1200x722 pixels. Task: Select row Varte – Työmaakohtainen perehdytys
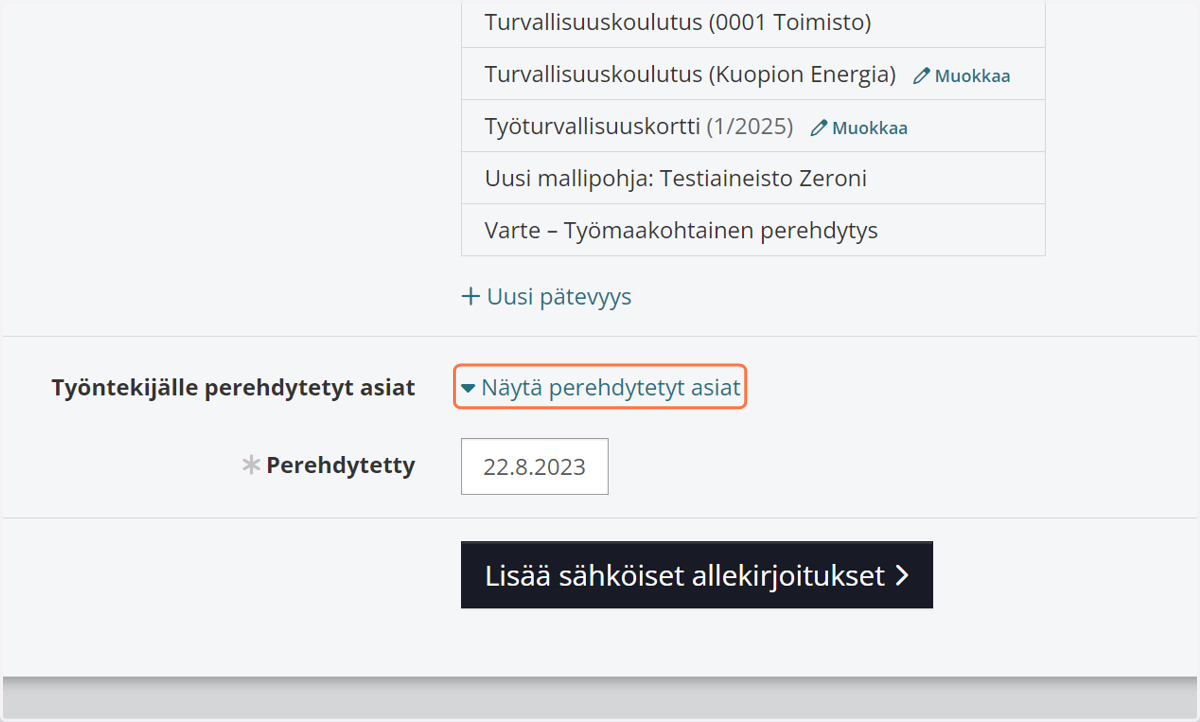[x=753, y=231]
